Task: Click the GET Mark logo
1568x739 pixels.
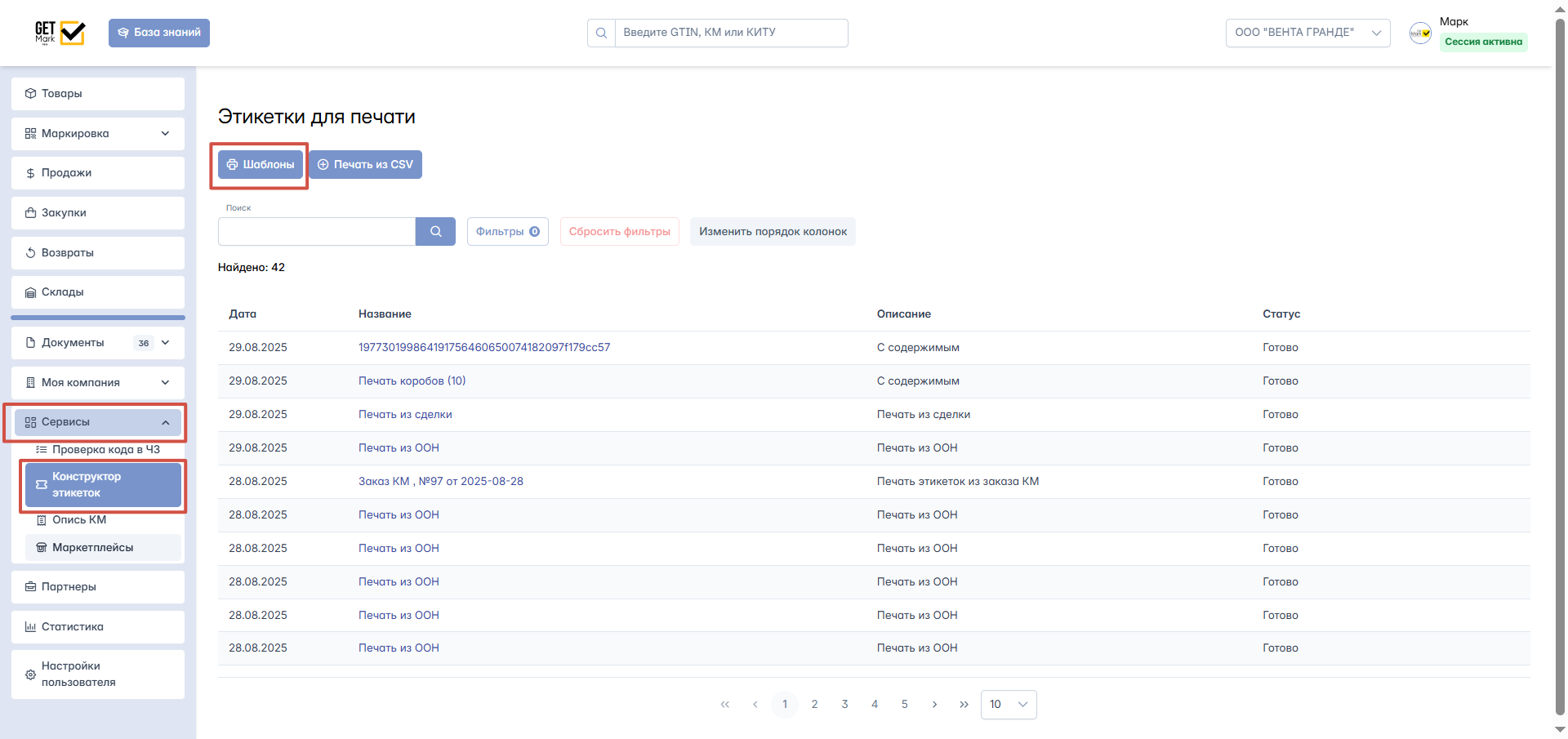Action: pos(60,33)
